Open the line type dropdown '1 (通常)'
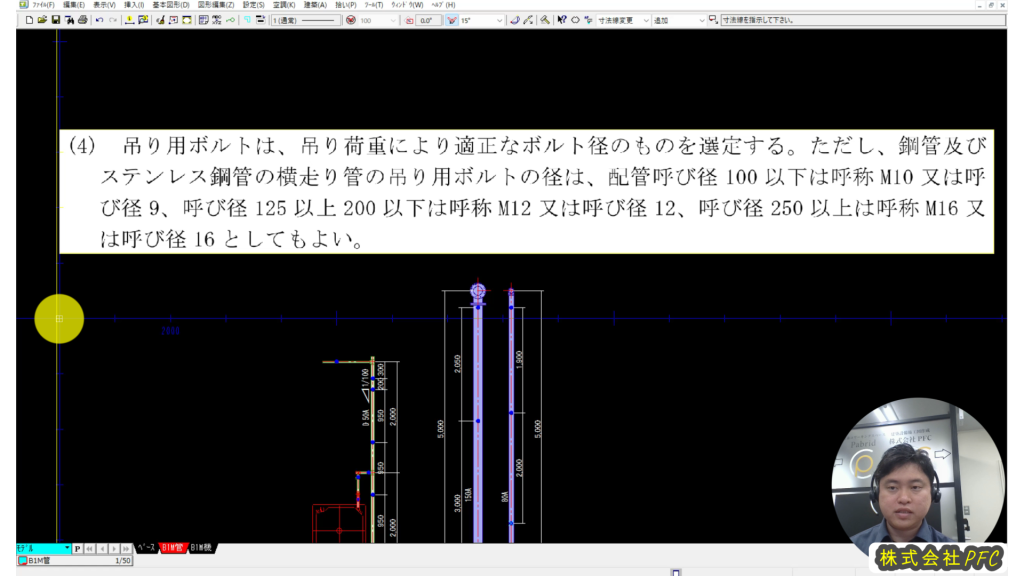 (x=305, y=20)
